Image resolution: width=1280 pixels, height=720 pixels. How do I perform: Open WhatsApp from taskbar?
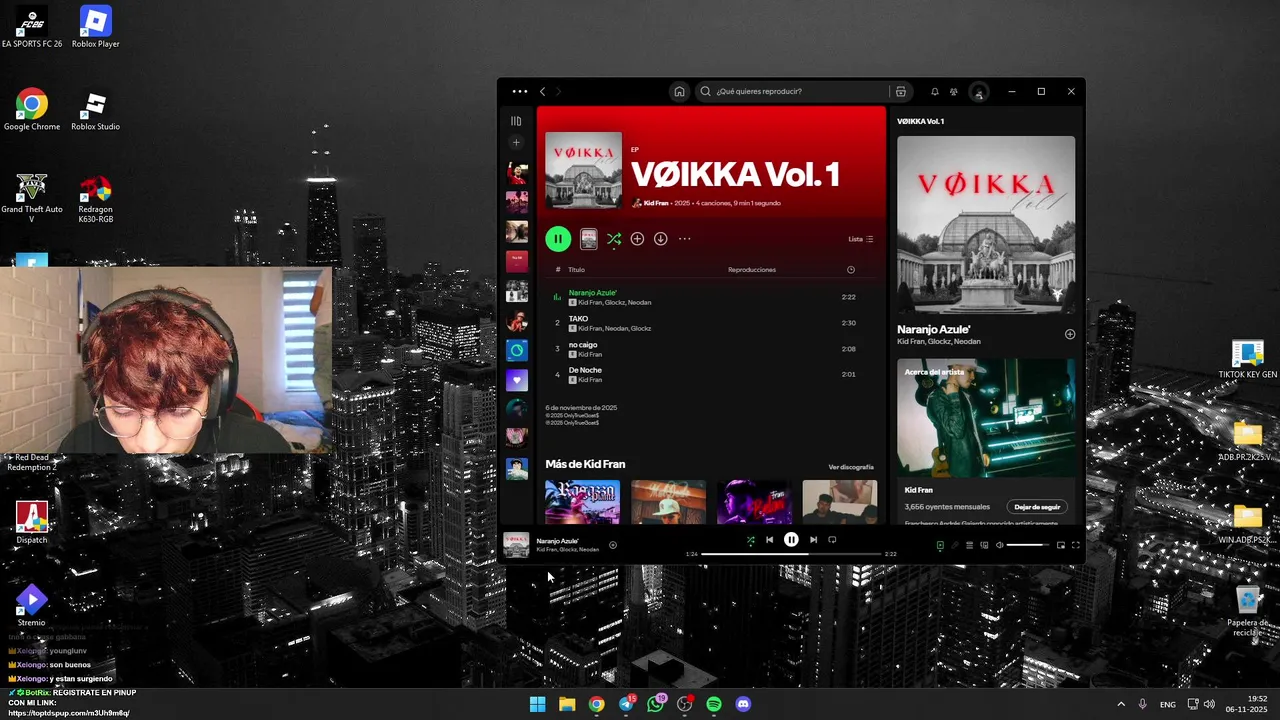[655, 704]
